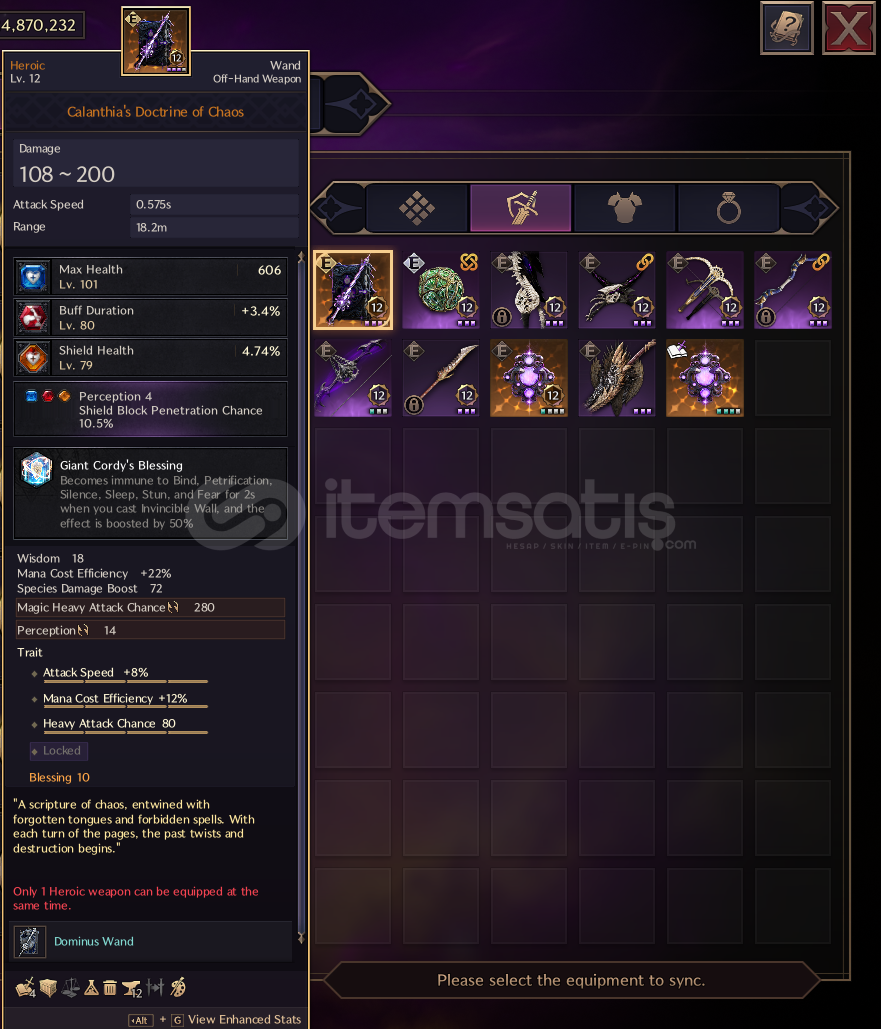Switch to the armor category tab
881x1029 pixels.
pos(624,208)
